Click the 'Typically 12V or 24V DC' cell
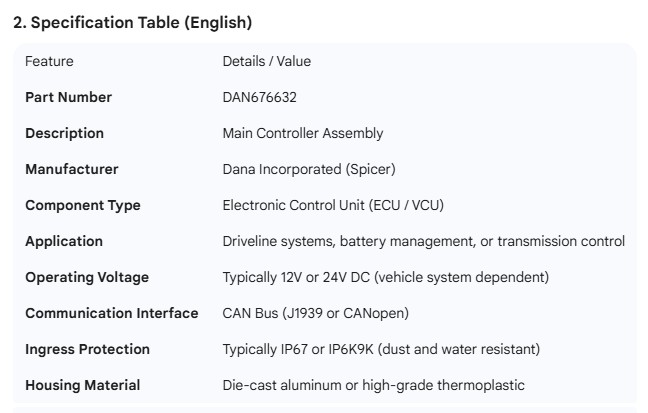The image size is (648, 413). 385,277
